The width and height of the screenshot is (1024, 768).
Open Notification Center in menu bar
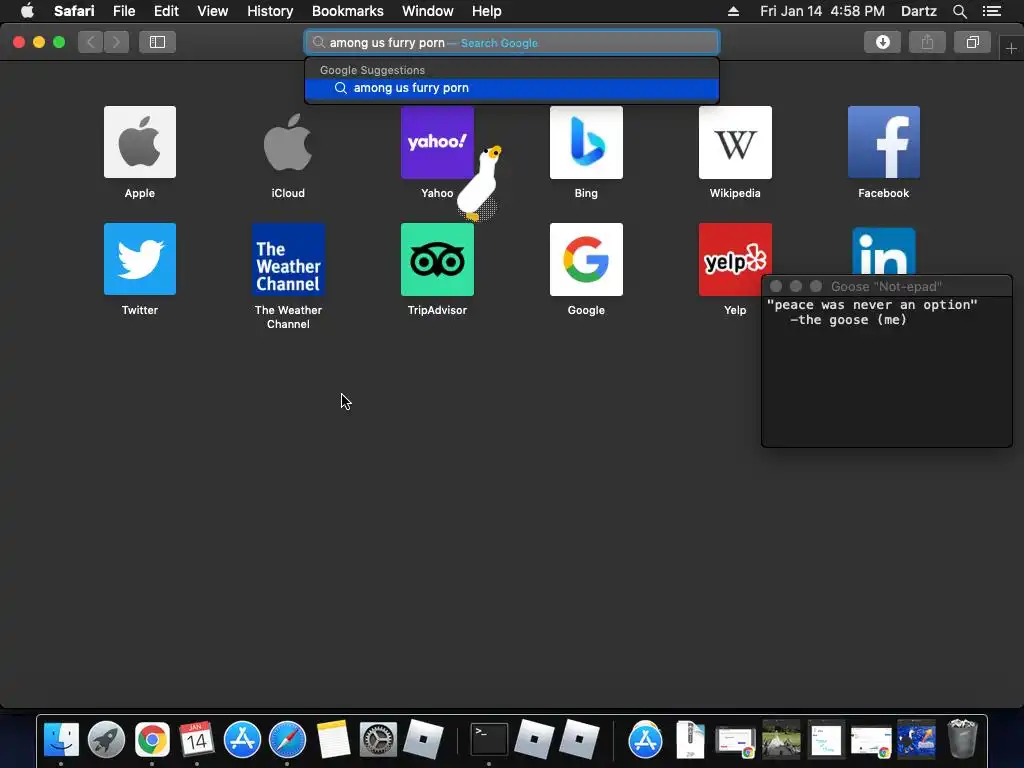tap(991, 11)
